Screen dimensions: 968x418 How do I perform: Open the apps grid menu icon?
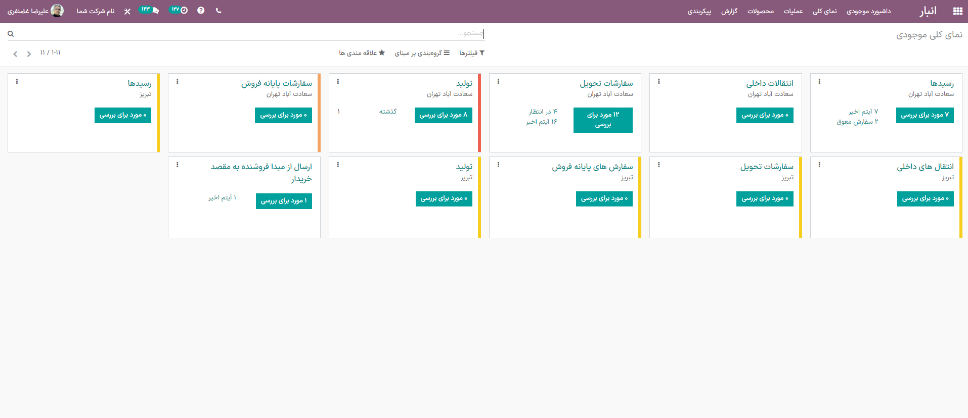(x=957, y=11)
